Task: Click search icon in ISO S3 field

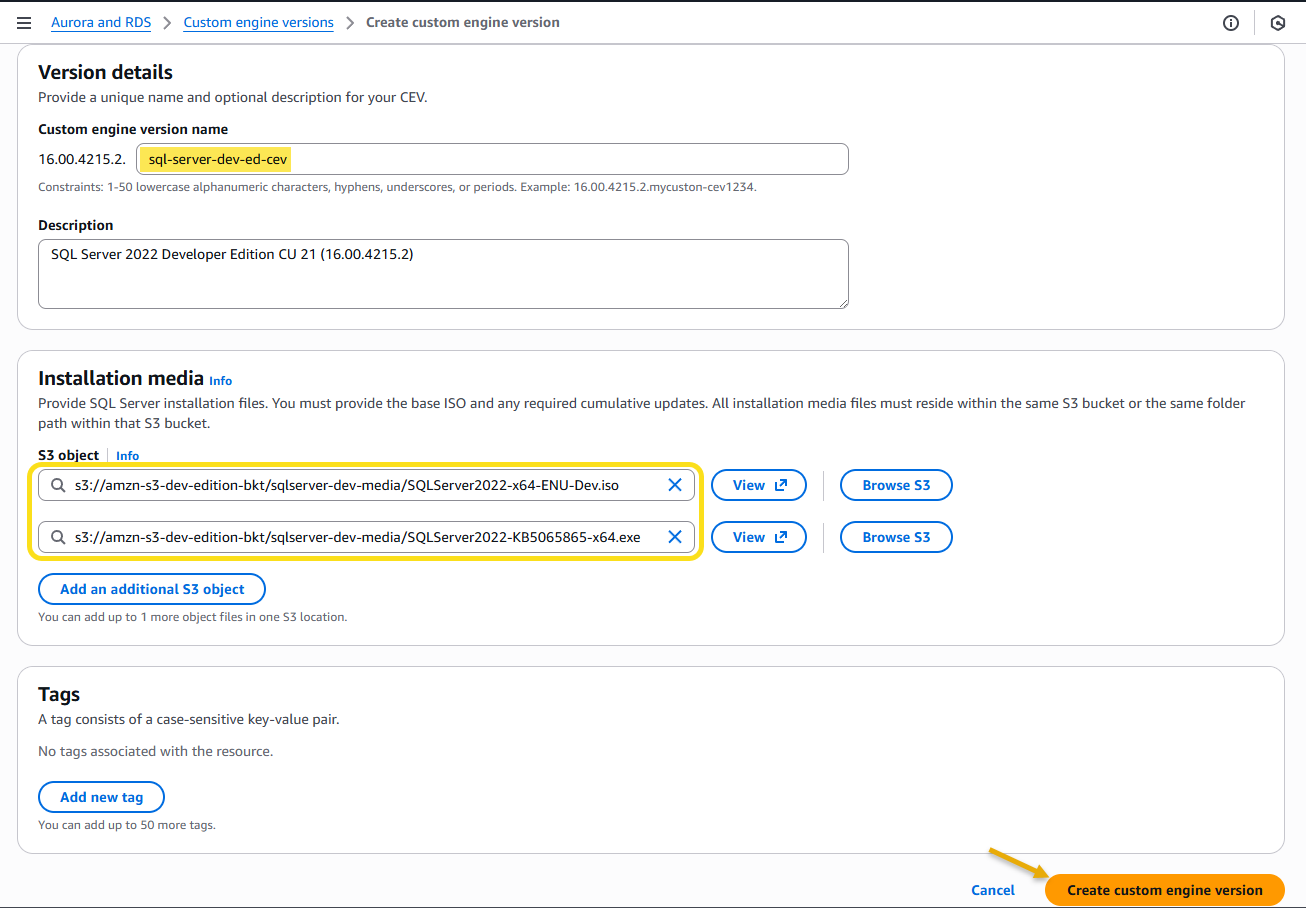Action: pos(56,485)
